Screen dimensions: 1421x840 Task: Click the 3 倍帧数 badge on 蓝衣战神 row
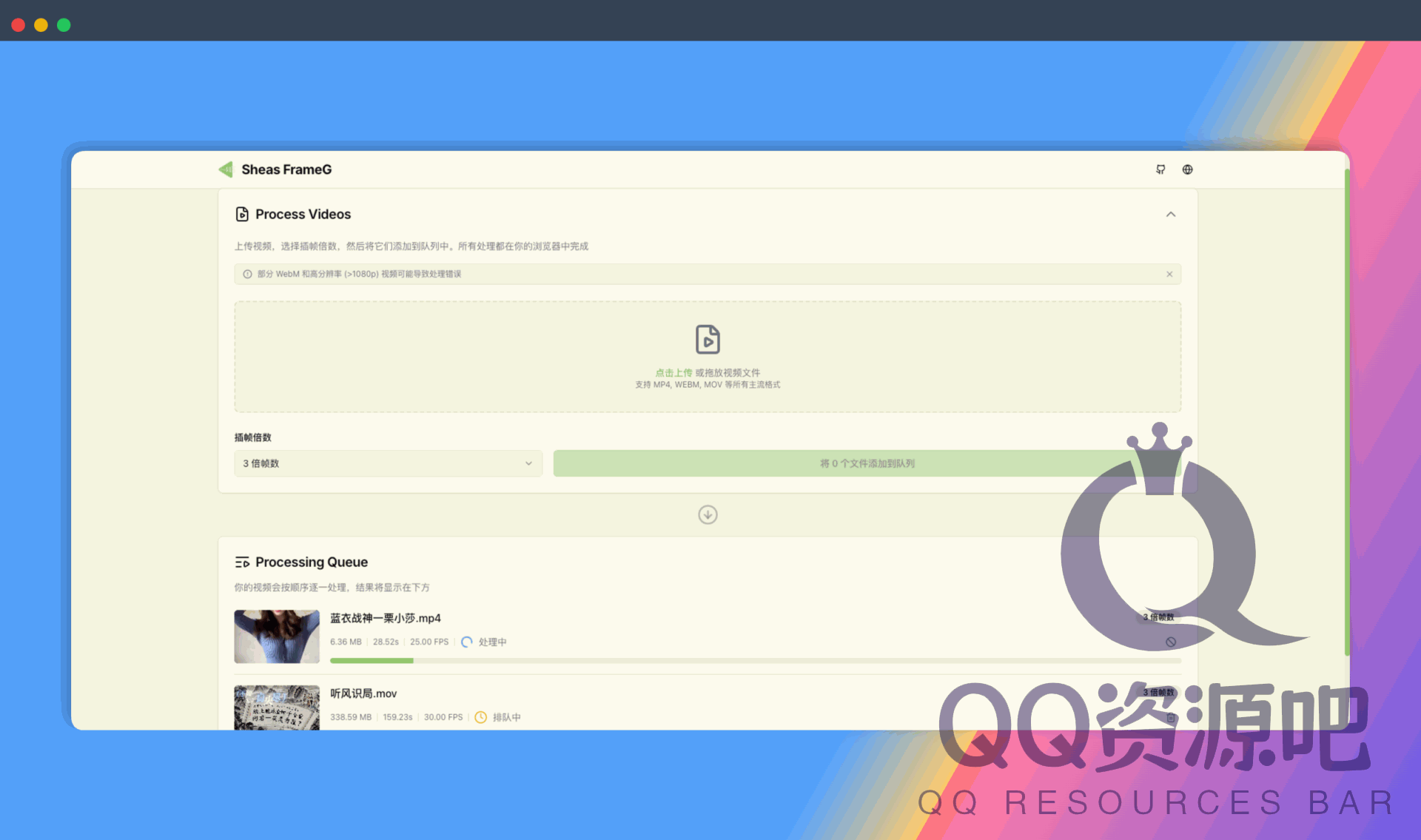(x=1158, y=617)
